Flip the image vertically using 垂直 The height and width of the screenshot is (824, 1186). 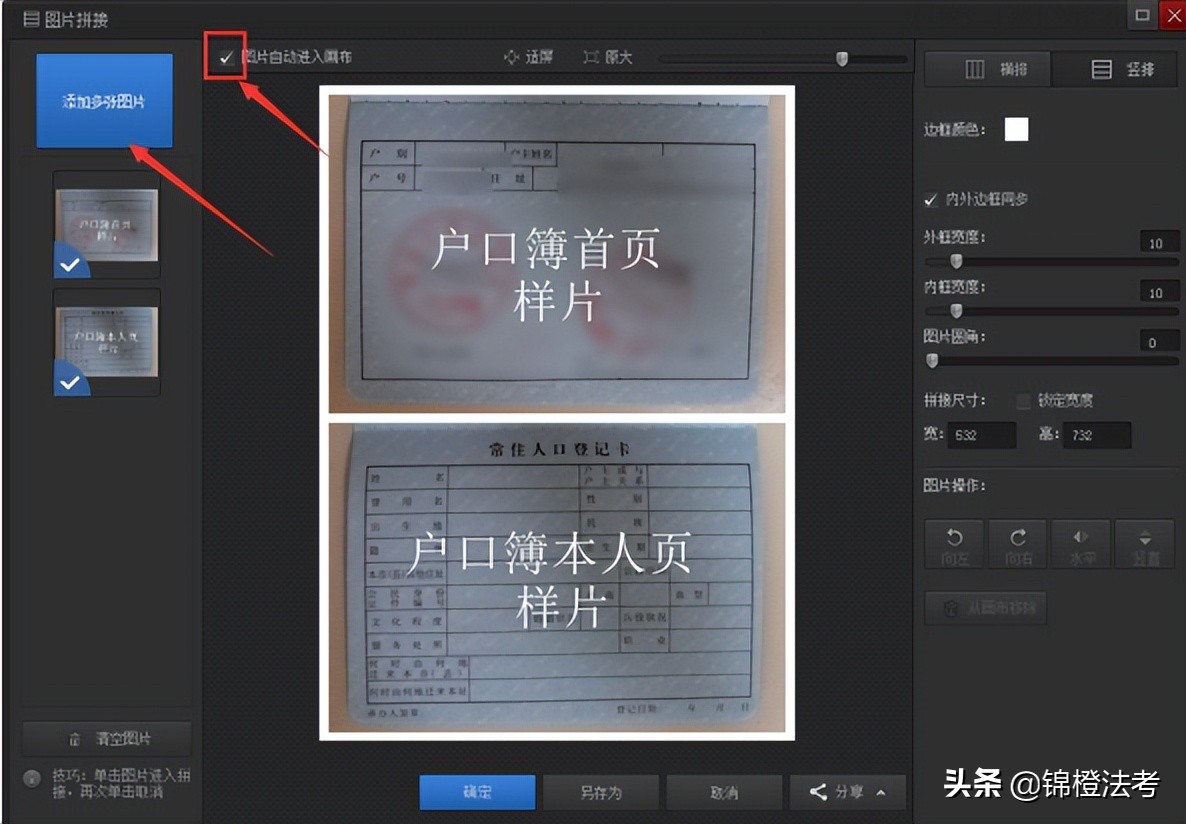[x=1145, y=544]
